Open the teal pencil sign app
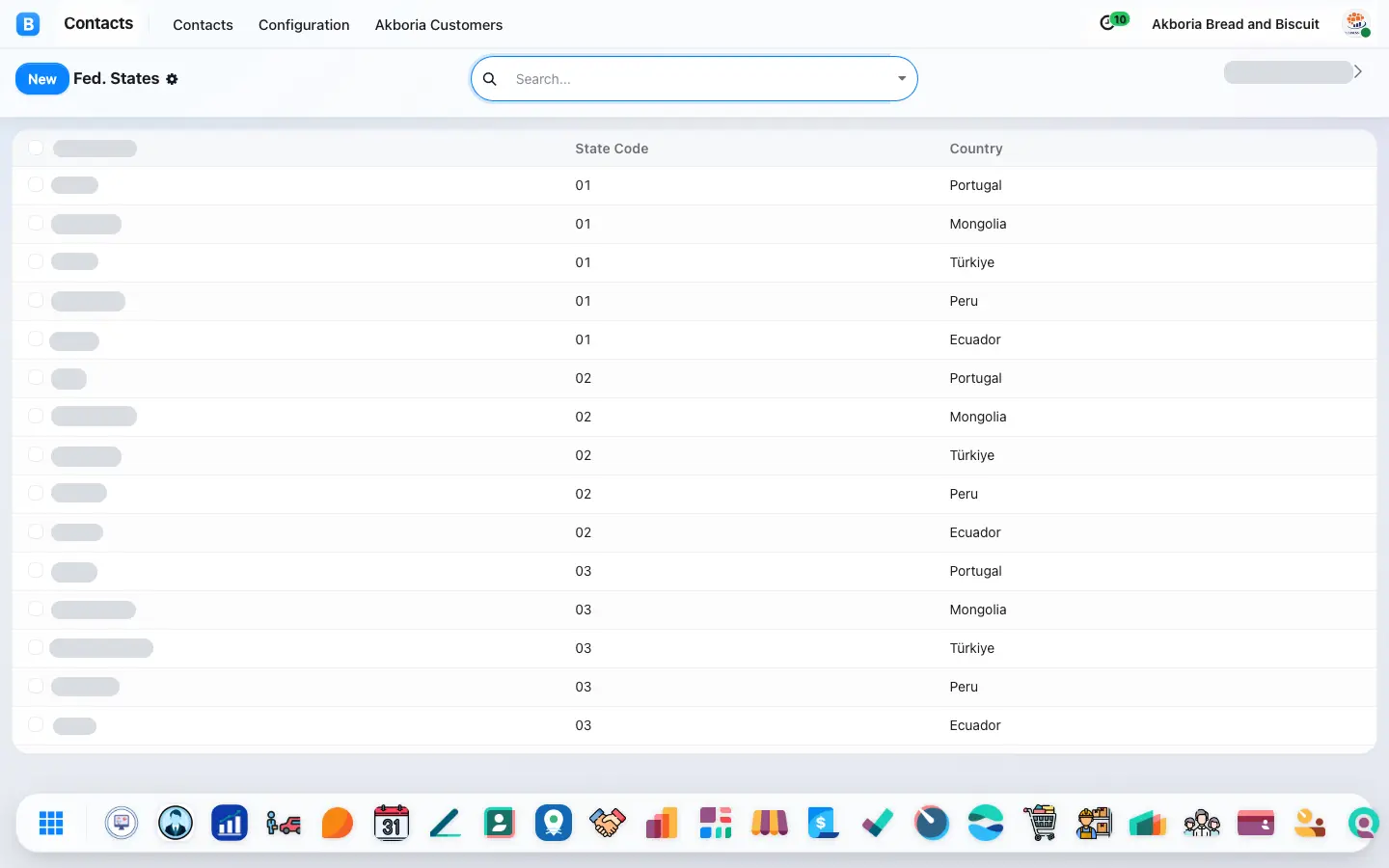The image size is (1389, 868). (x=446, y=823)
